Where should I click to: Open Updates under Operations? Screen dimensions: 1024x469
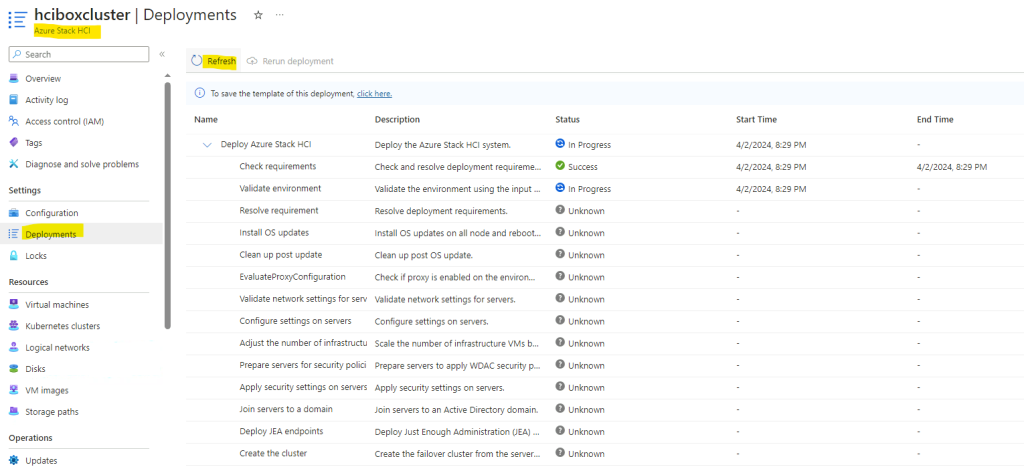click(41, 461)
